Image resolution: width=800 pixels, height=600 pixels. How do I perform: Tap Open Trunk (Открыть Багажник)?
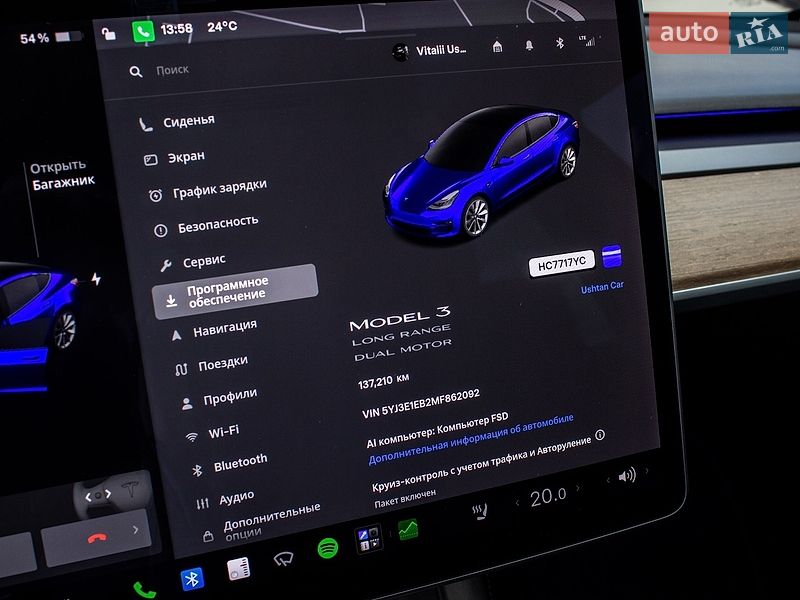pyautogui.click(x=62, y=176)
